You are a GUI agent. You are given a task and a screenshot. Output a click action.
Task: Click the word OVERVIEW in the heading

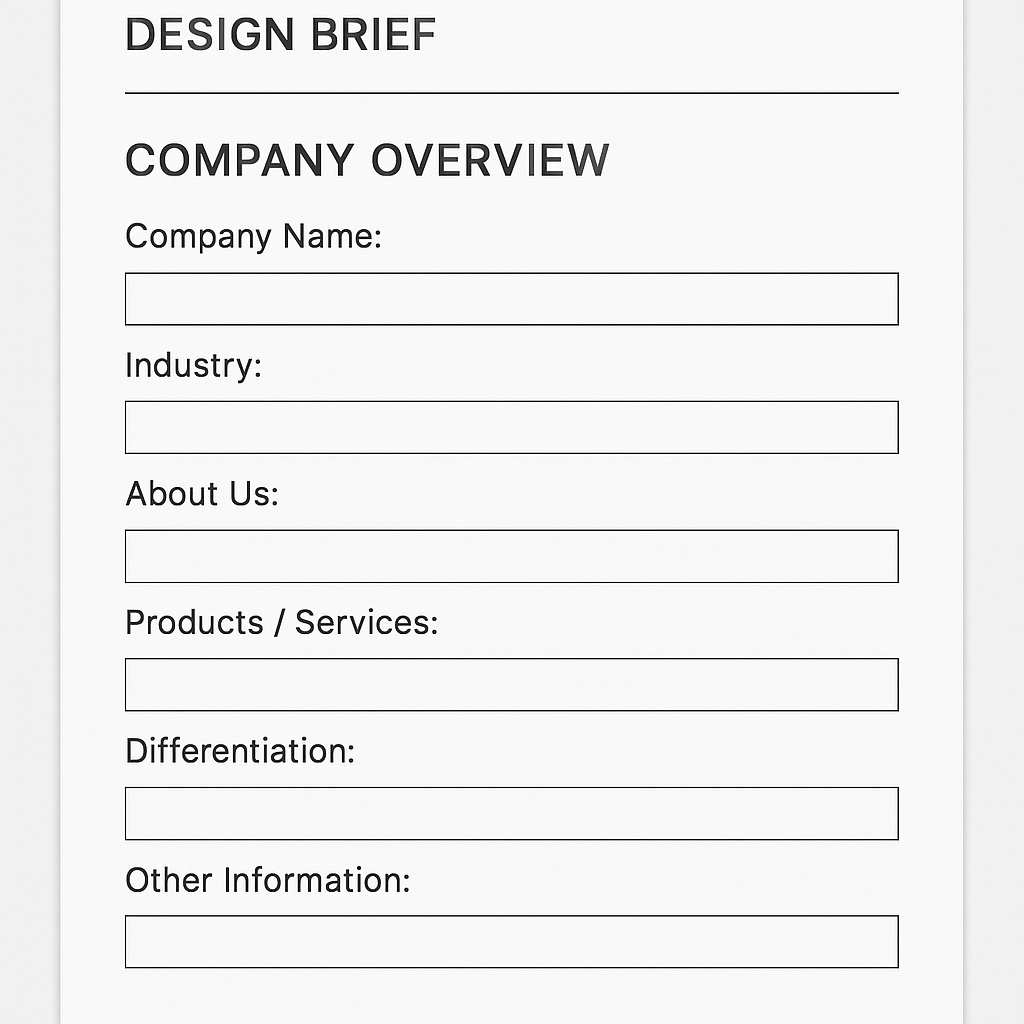(x=490, y=160)
